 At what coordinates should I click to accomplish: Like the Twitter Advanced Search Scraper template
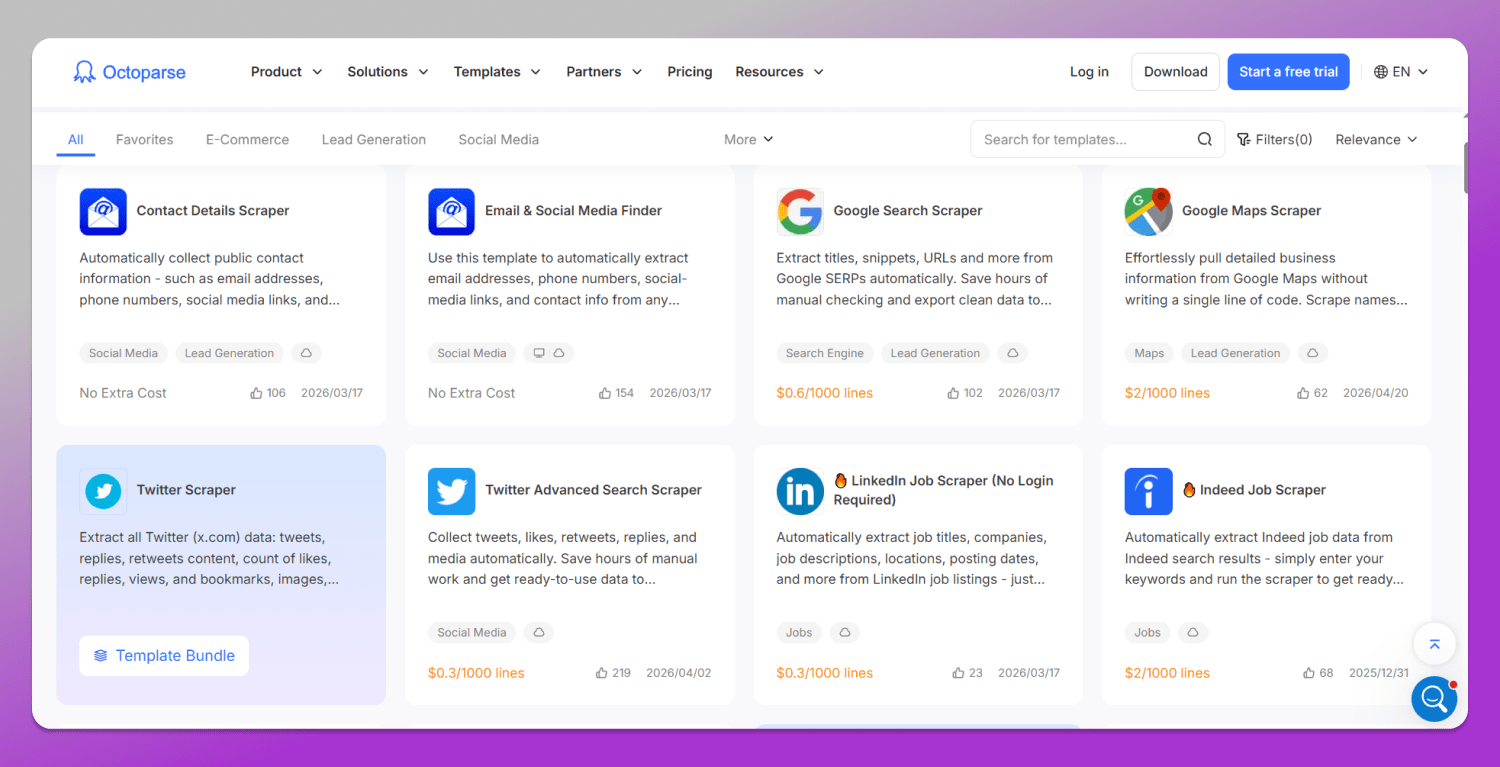click(601, 673)
